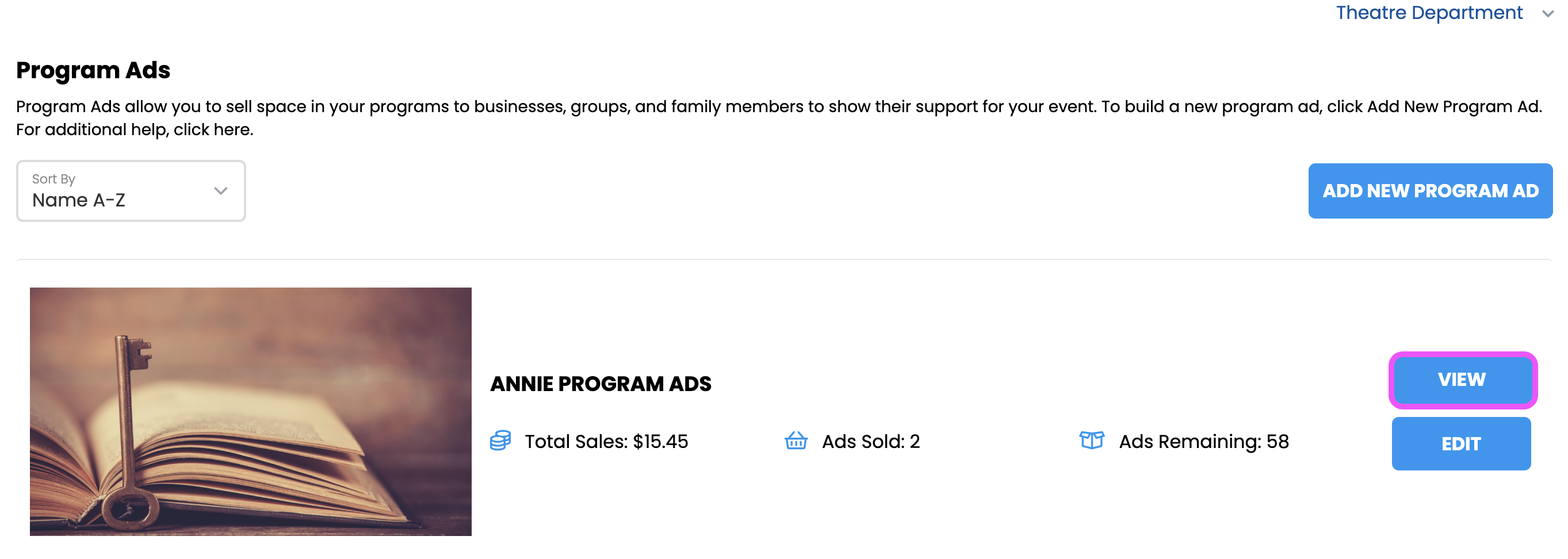Viewport: 1568px width, 559px height.
Task: View the Annie Program Ads listing
Action: (x=1462, y=380)
